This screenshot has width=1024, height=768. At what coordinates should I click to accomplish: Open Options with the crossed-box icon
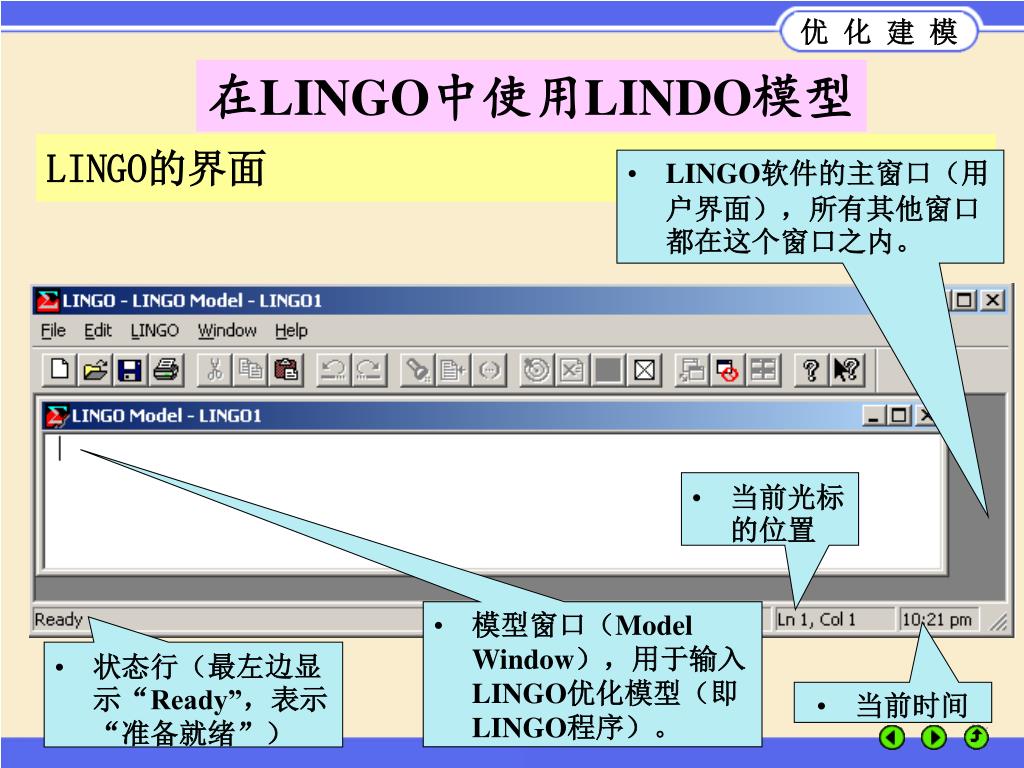tap(645, 370)
